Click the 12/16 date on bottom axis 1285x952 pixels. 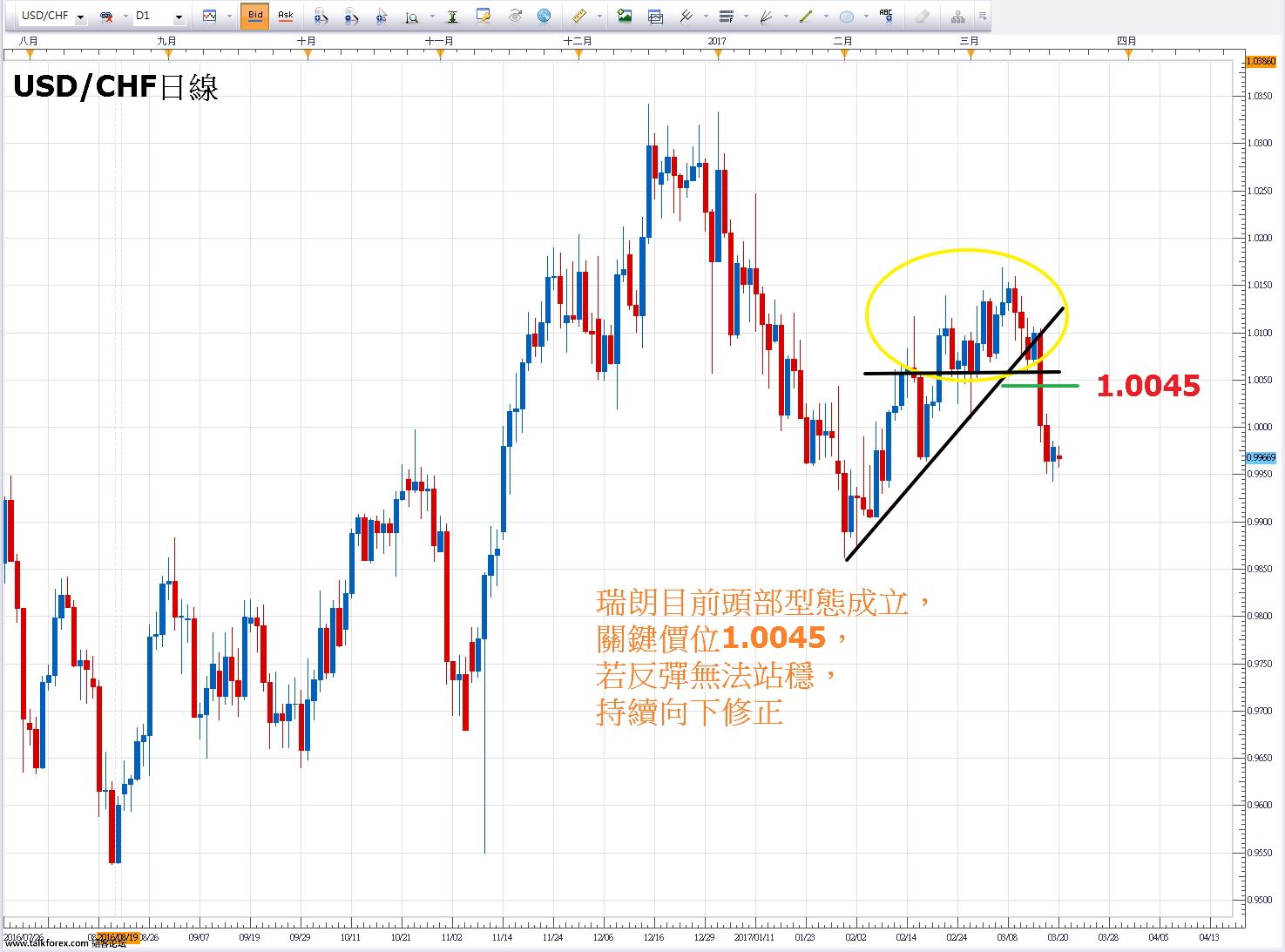click(654, 937)
